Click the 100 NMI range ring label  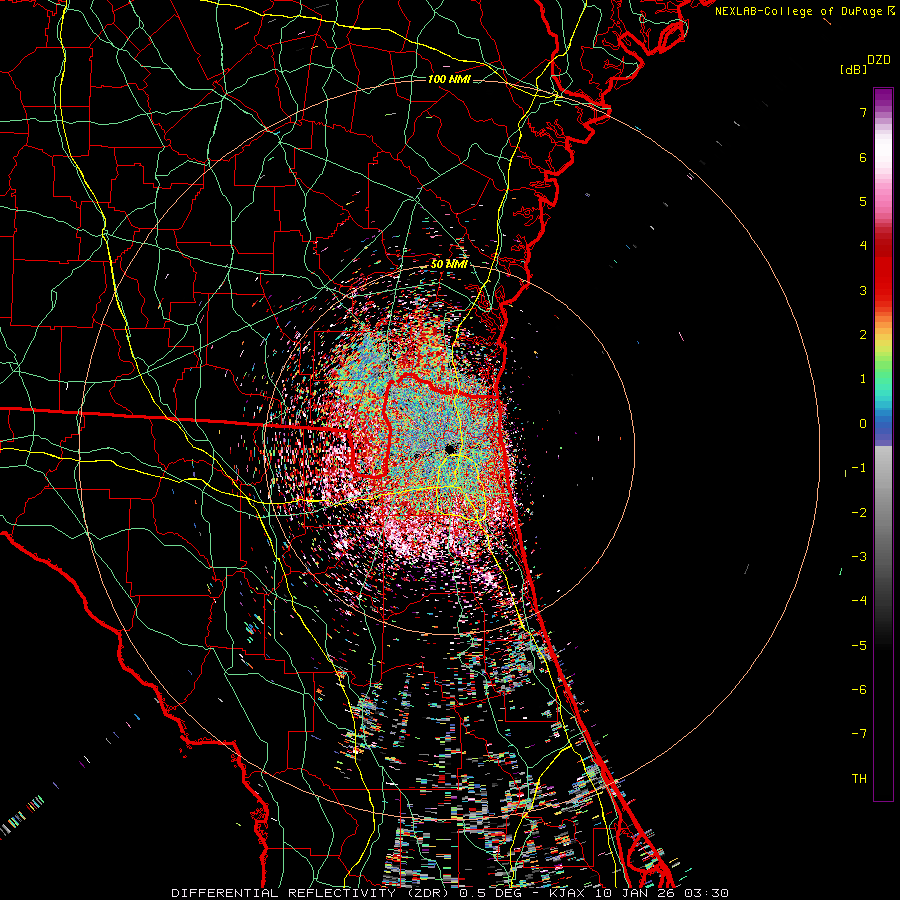coord(449,79)
